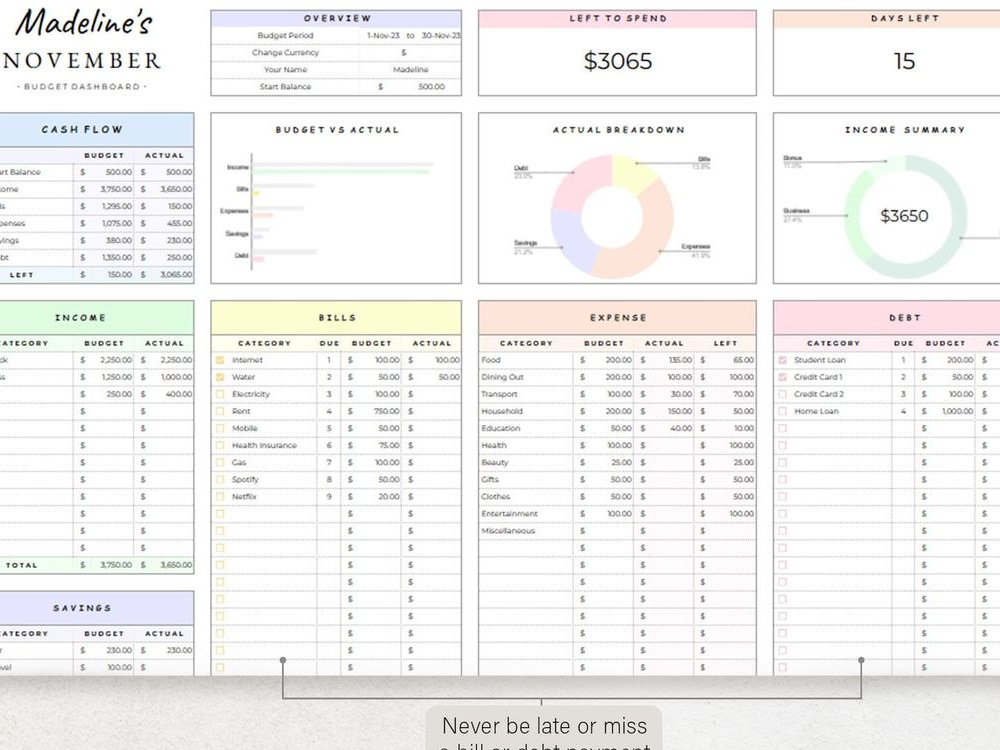The width and height of the screenshot is (1000, 750).
Task: Uncheck the Water bill checkbox
Action: (220, 378)
